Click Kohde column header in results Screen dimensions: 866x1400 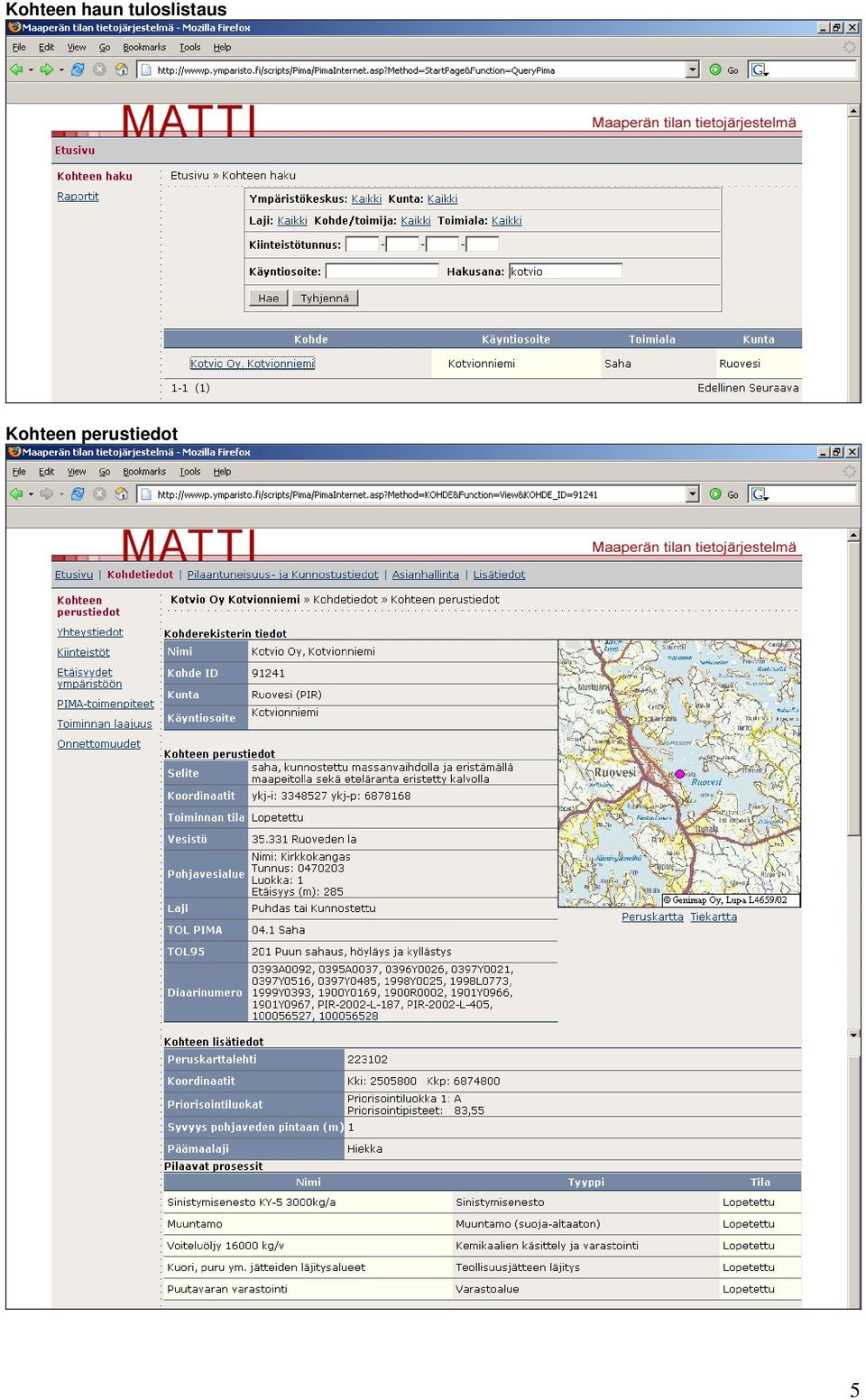pyautogui.click(x=311, y=339)
